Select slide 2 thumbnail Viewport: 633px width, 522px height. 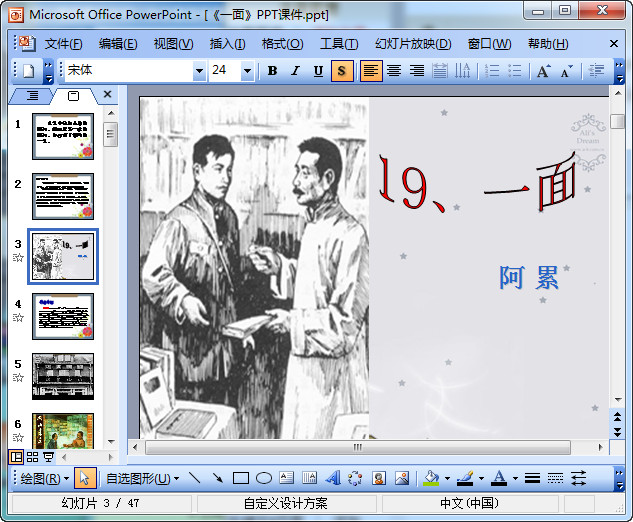click(x=63, y=197)
